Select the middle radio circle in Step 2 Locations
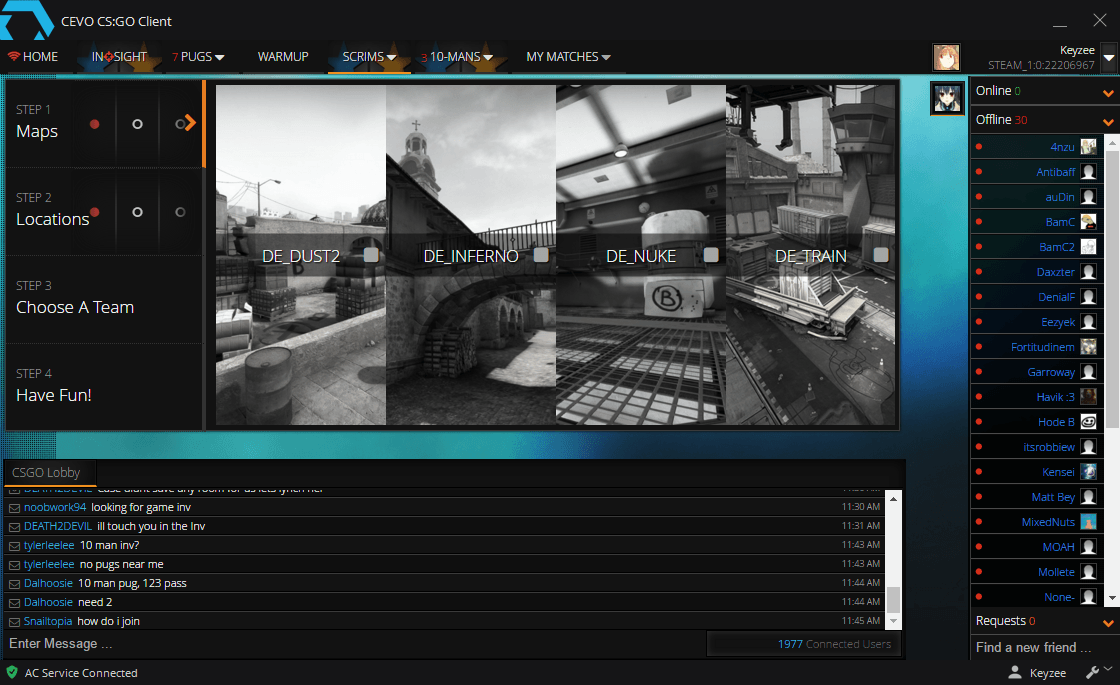Viewport: 1120px width, 685px height. click(137, 212)
